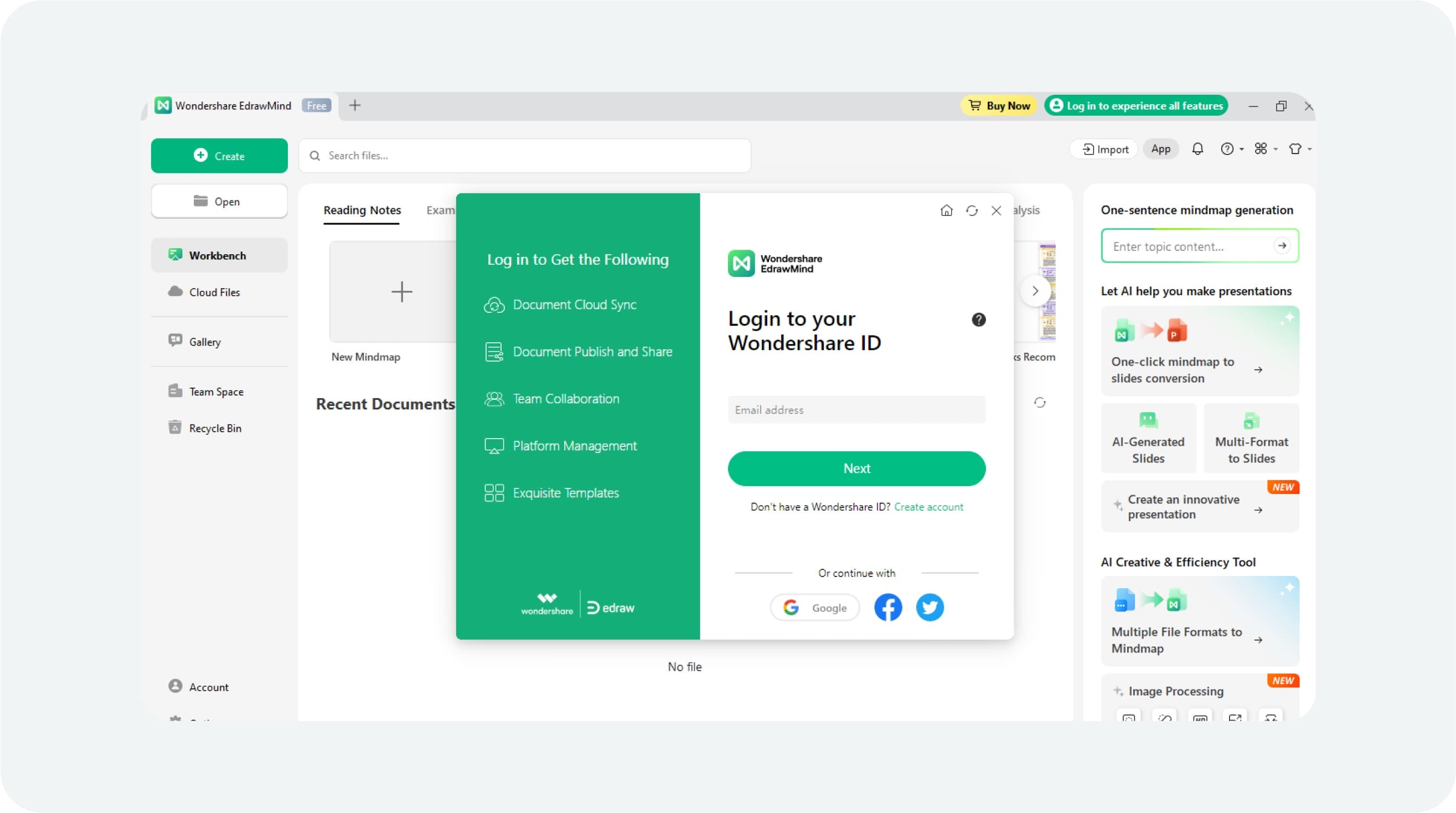1456x813 pixels.
Task: Click the Platform Management icon
Action: coord(493,446)
